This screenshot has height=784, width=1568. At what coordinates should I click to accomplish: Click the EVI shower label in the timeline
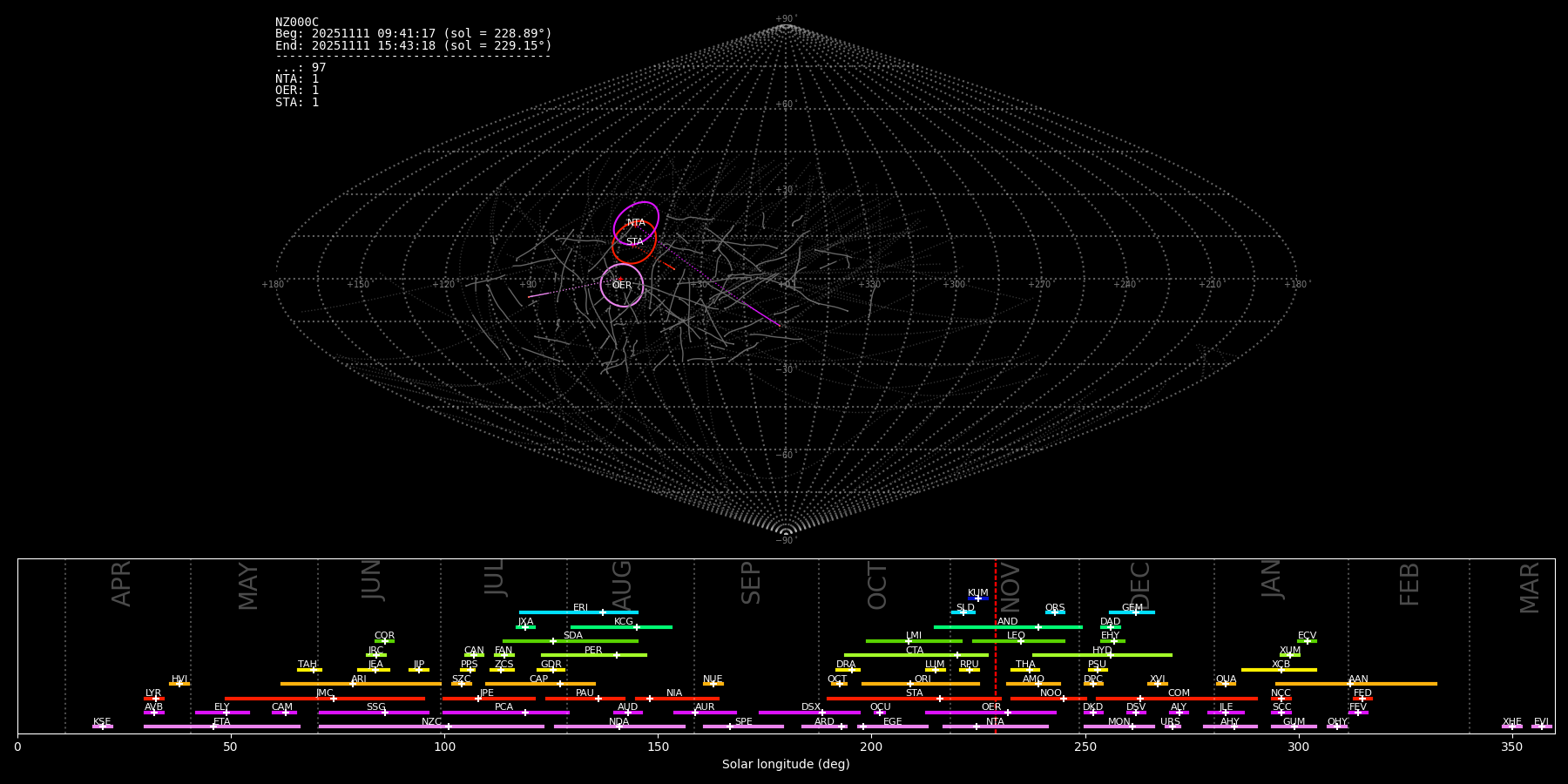click(1541, 722)
